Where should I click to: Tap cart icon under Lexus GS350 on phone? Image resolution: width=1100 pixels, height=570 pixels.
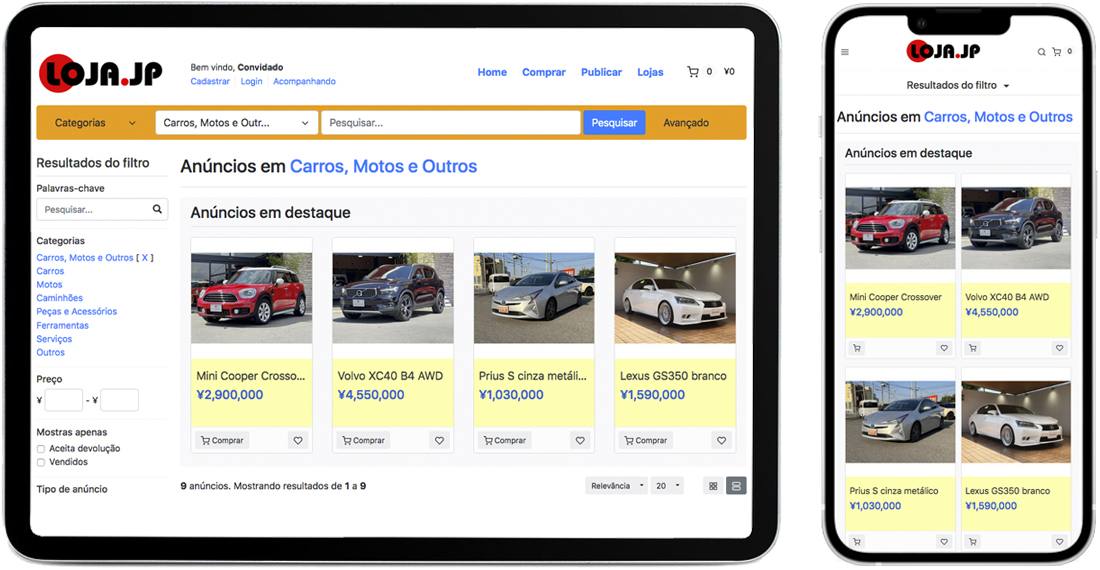coord(972,541)
